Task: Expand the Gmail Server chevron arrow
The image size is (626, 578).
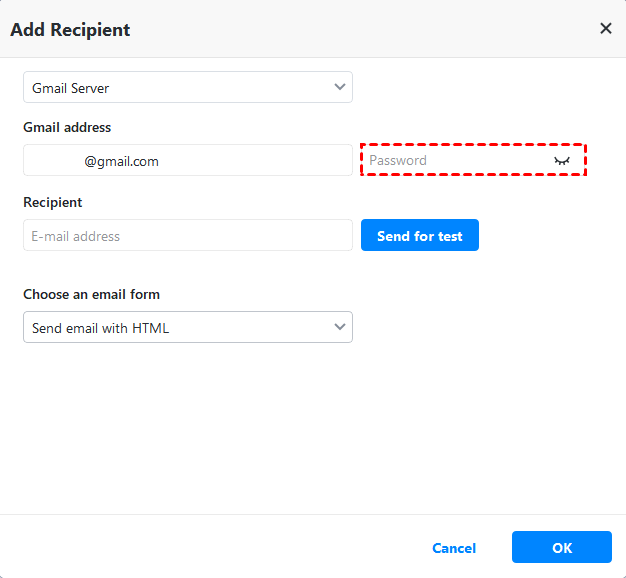Action: coord(340,87)
